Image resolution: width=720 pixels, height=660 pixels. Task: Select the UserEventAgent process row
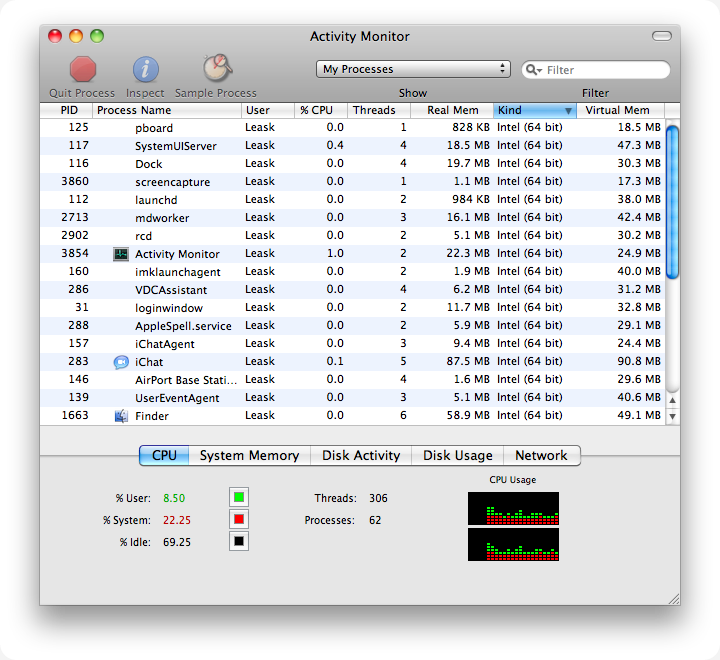(353, 398)
